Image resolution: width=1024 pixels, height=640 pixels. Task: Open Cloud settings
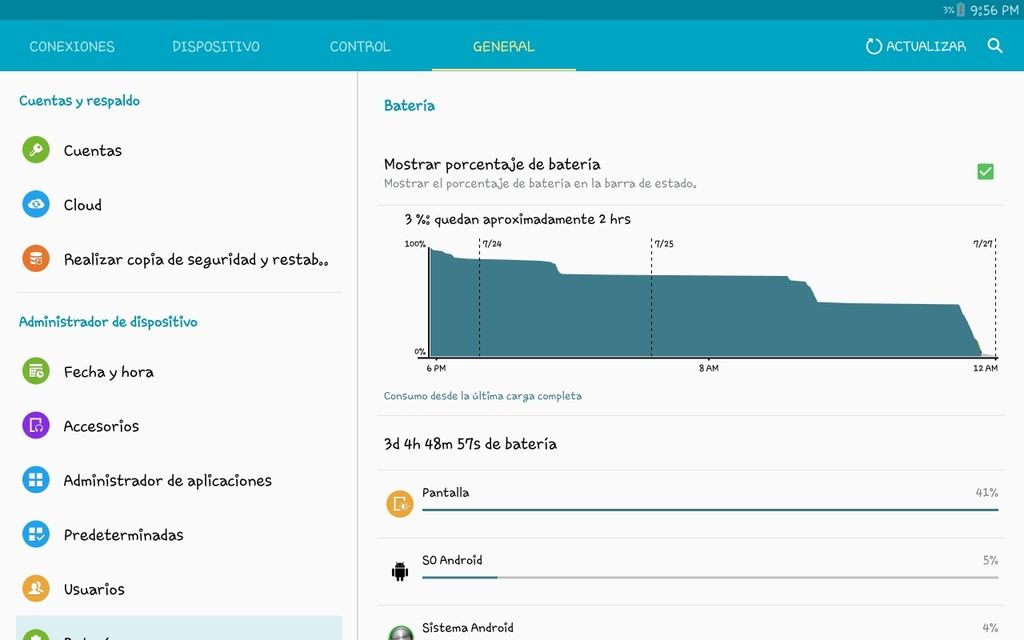pyautogui.click(x=178, y=204)
